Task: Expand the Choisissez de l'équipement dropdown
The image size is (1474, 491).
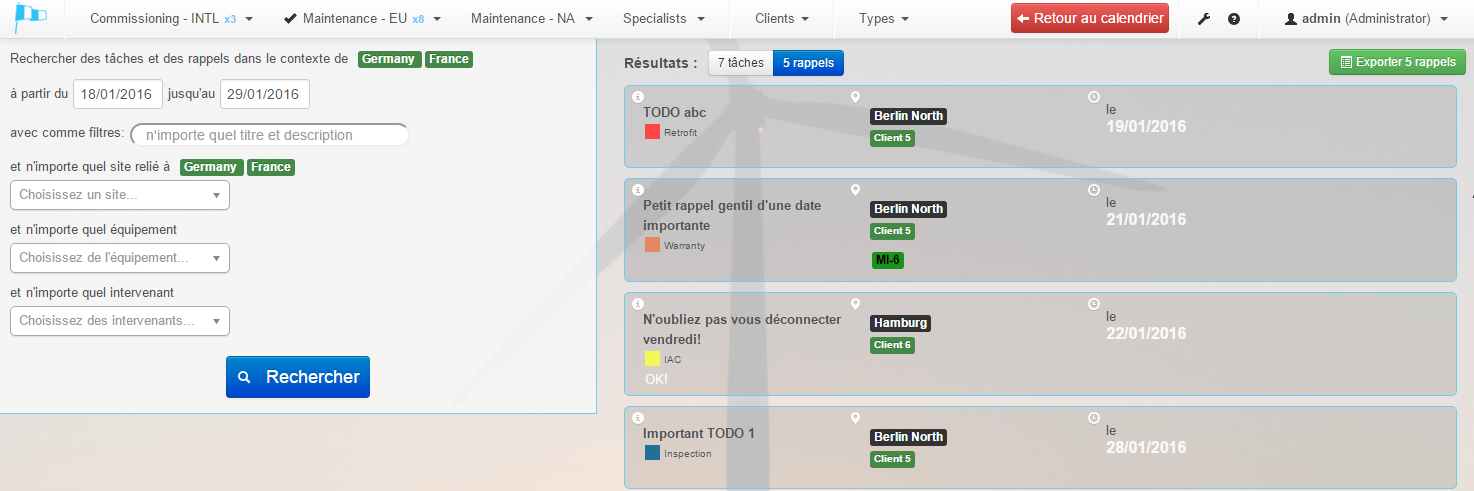Action: click(x=120, y=258)
